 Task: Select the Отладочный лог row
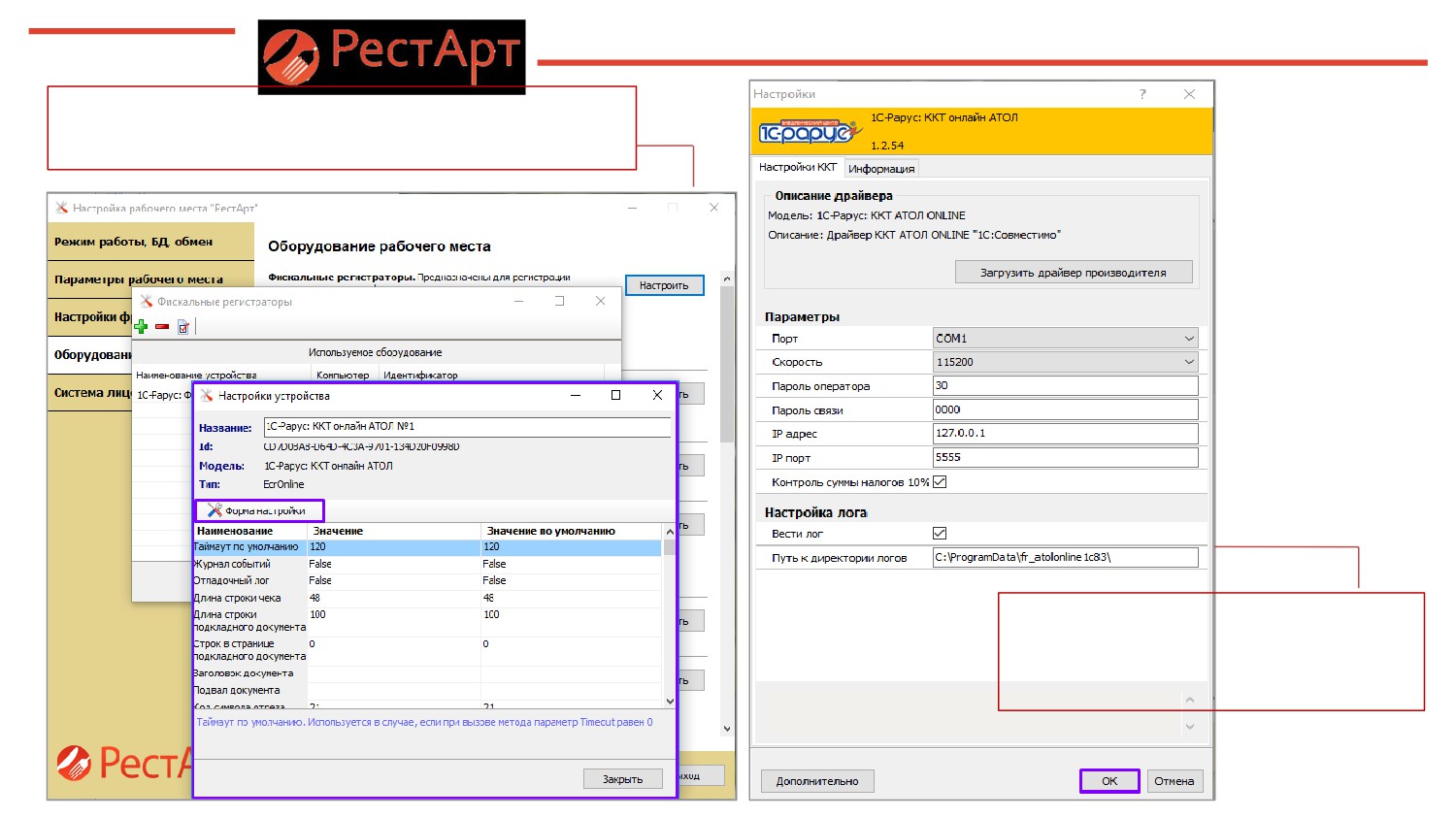point(428,580)
